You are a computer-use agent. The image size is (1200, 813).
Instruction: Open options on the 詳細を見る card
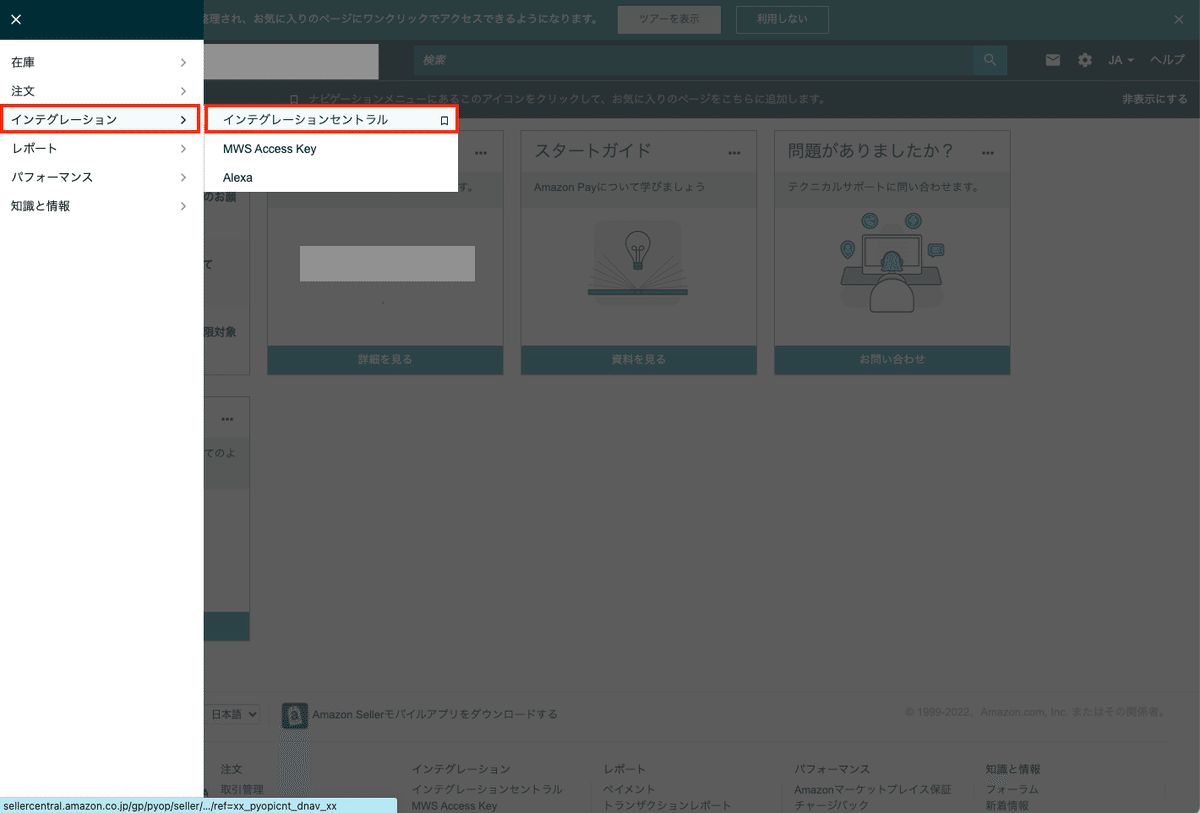(481, 152)
